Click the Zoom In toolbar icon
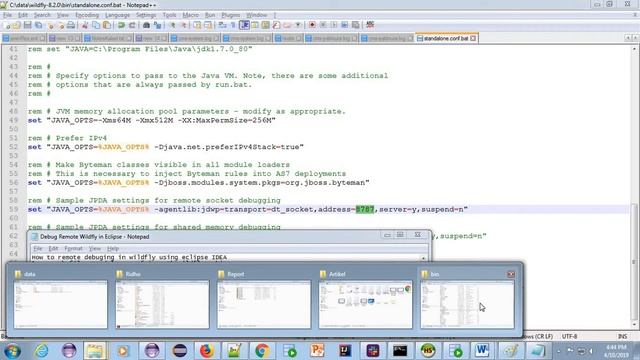 [x=173, y=25]
